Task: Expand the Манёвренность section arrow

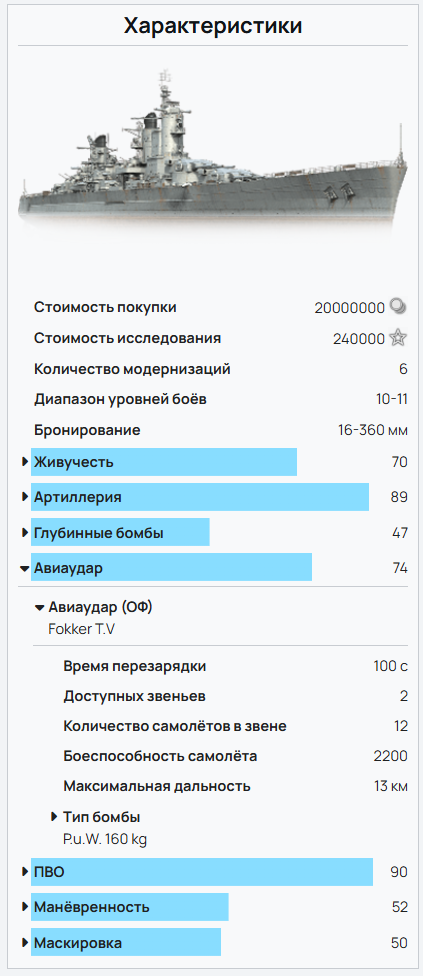Action: coord(25,907)
